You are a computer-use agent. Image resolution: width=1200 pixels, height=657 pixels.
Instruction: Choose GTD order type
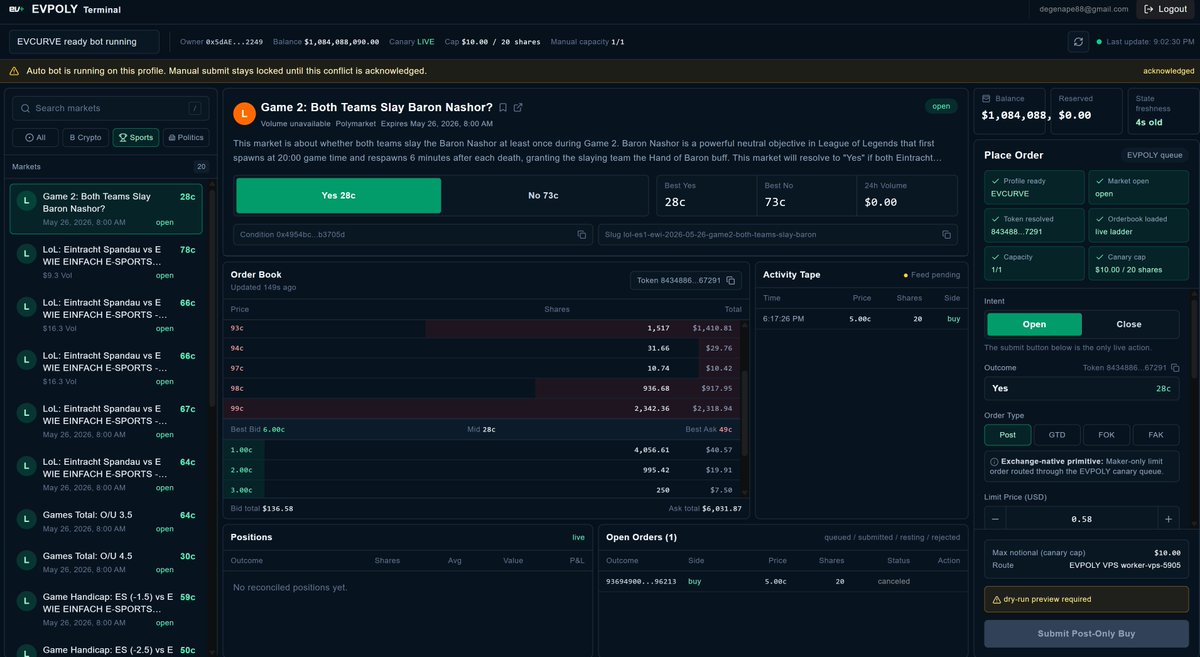(x=1057, y=435)
